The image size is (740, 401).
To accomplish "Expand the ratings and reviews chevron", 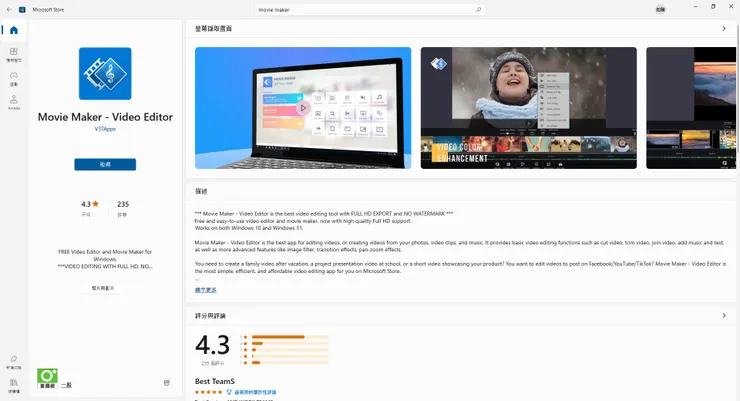I will click(x=724, y=316).
